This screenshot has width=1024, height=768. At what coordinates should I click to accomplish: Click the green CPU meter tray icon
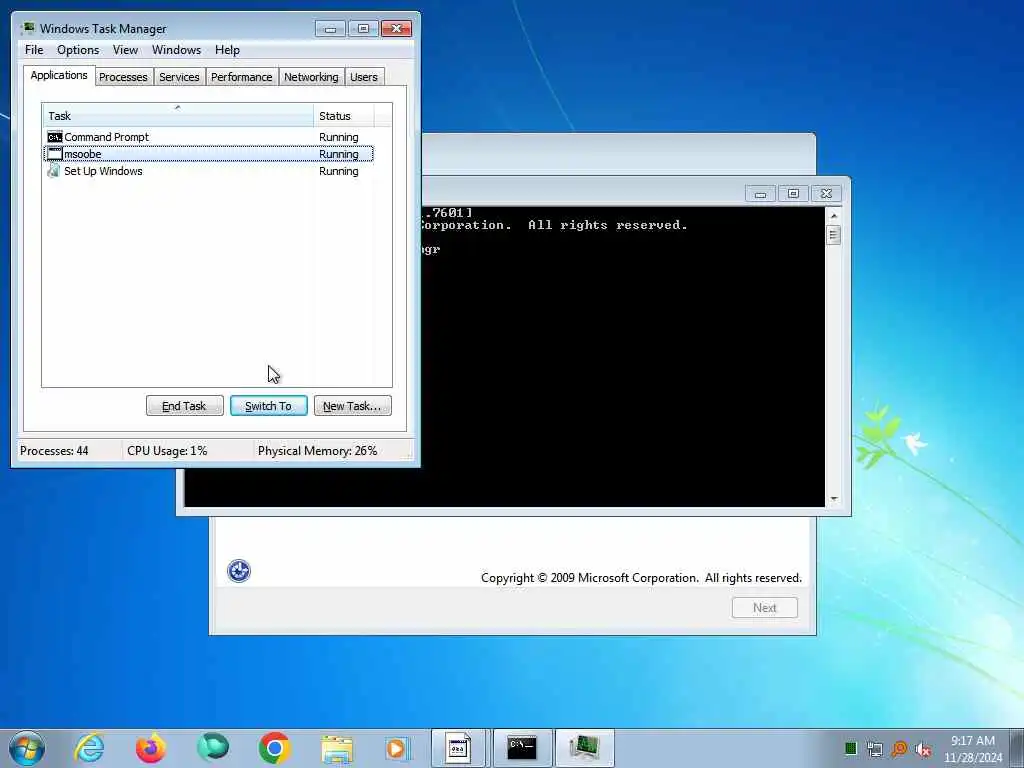(850, 748)
